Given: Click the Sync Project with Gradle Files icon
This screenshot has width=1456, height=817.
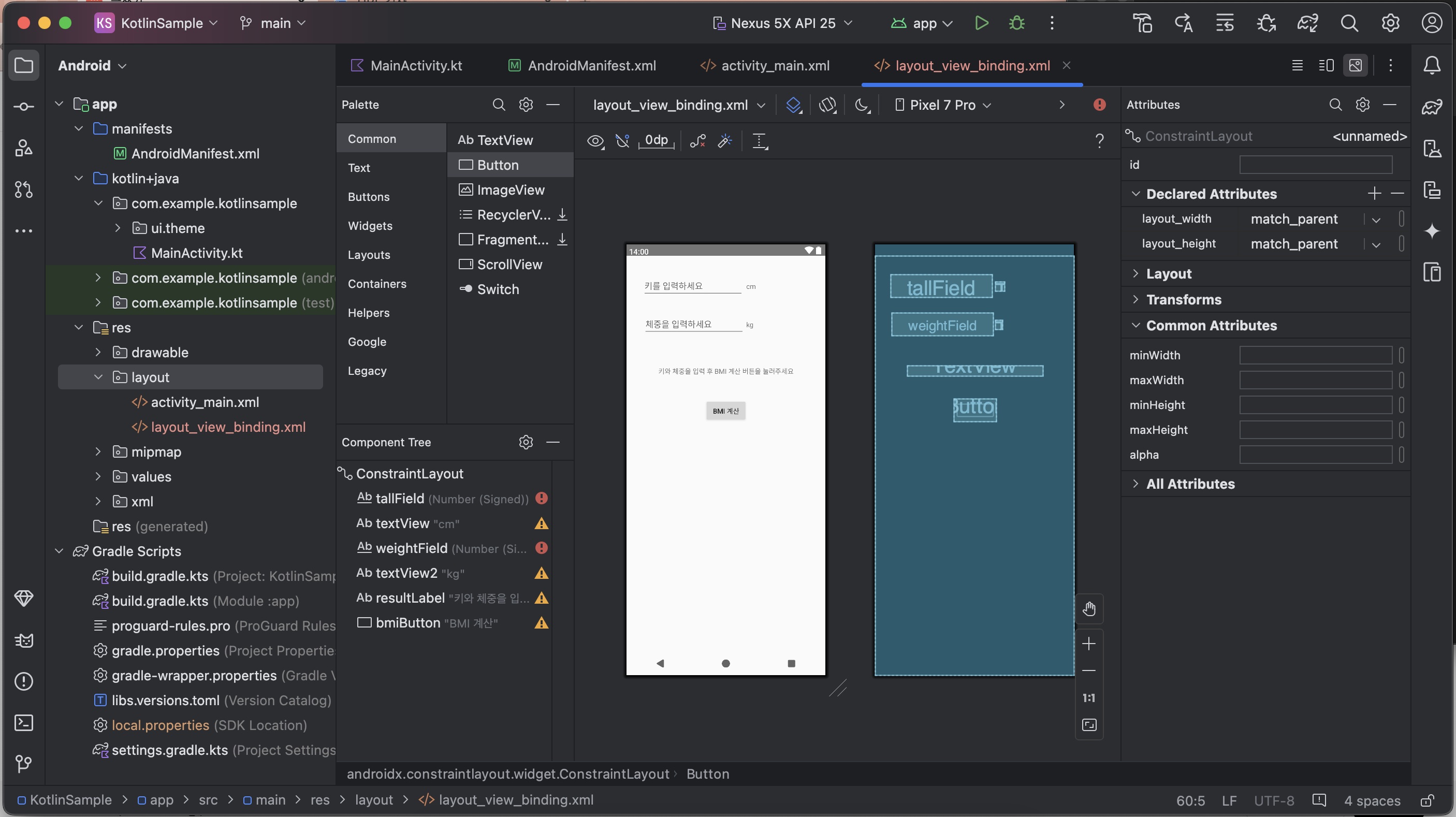Looking at the screenshot, I should coord(1307,23).
